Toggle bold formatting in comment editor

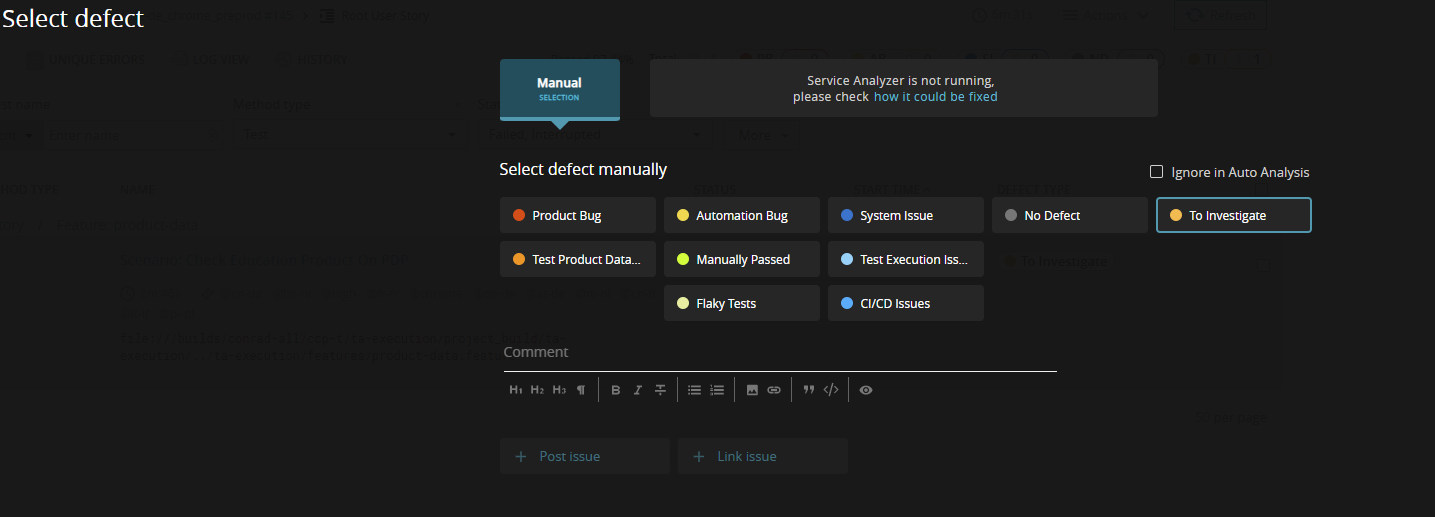616,390
